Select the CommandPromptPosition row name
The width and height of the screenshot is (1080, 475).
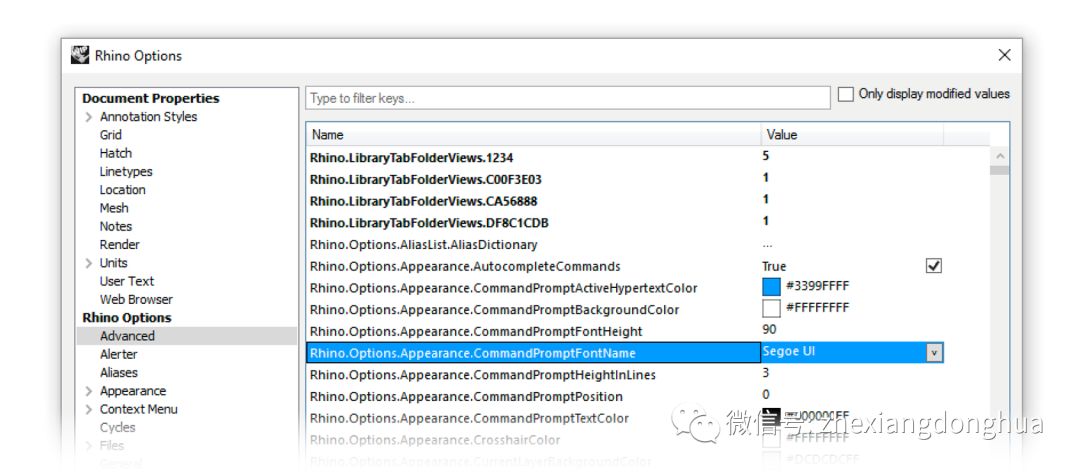466,397
